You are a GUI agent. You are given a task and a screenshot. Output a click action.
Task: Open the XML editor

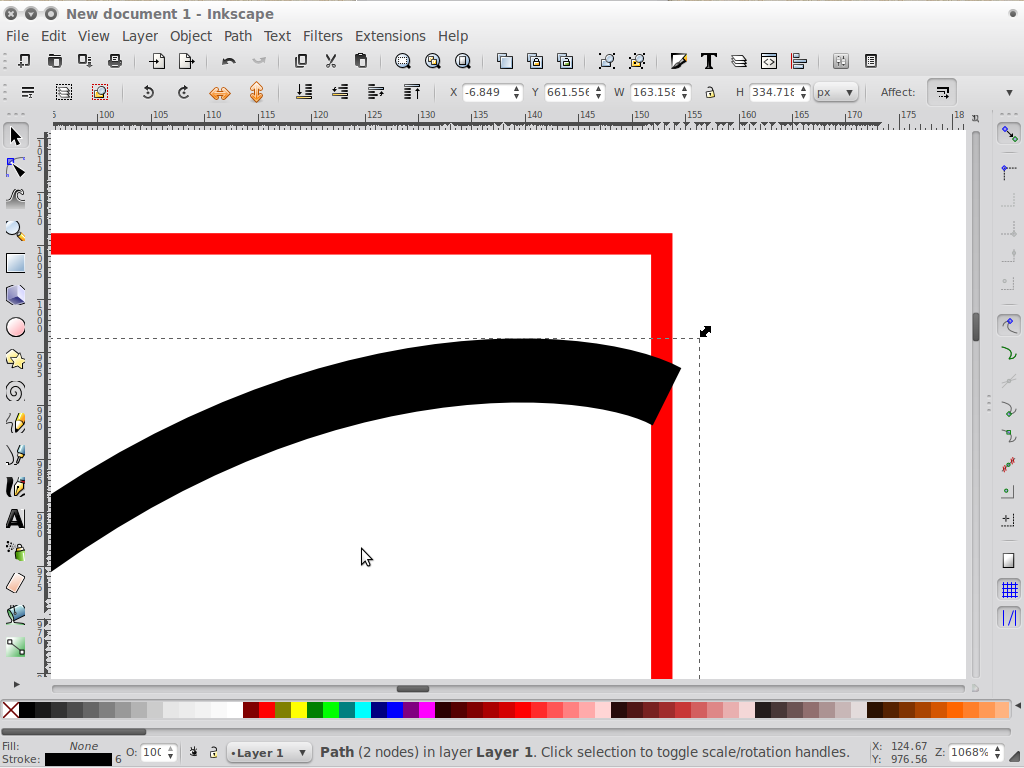(x=769, y=61)
